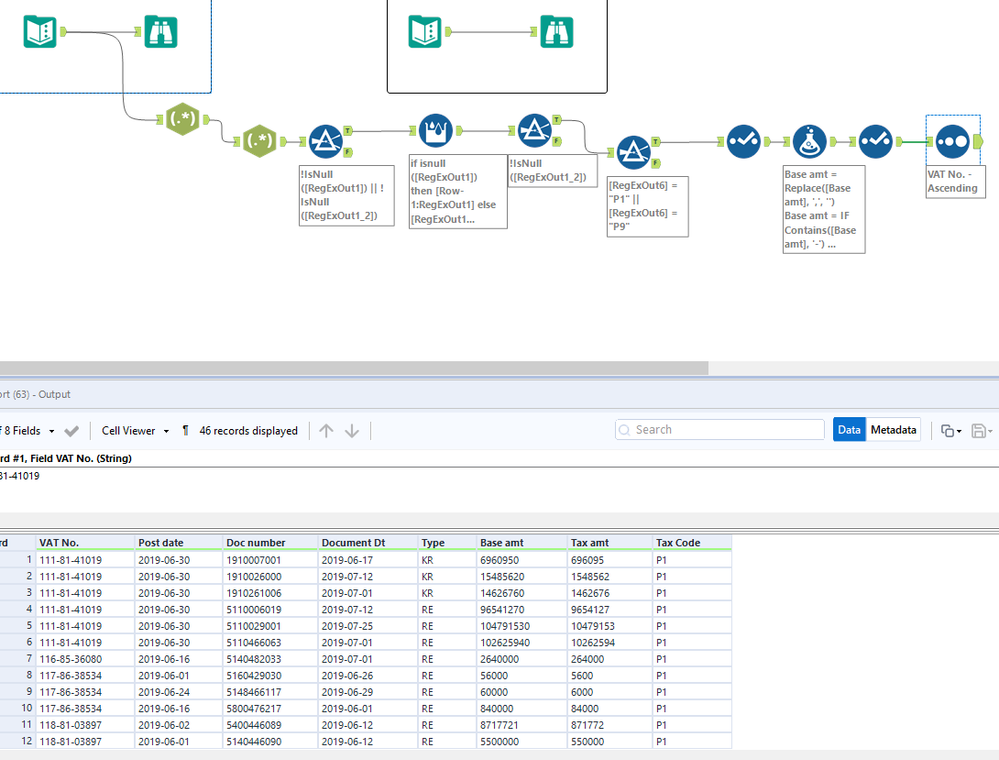Screen dimensions: 999x760
Task: Click the Document Dt column header
Action: pyautogui.click(x=368, y=543)
